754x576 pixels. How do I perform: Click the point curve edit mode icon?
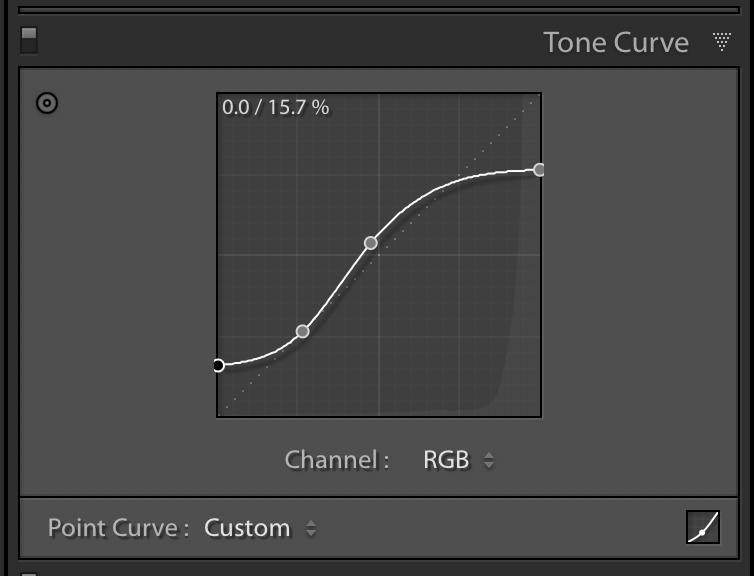click(703, 527)
